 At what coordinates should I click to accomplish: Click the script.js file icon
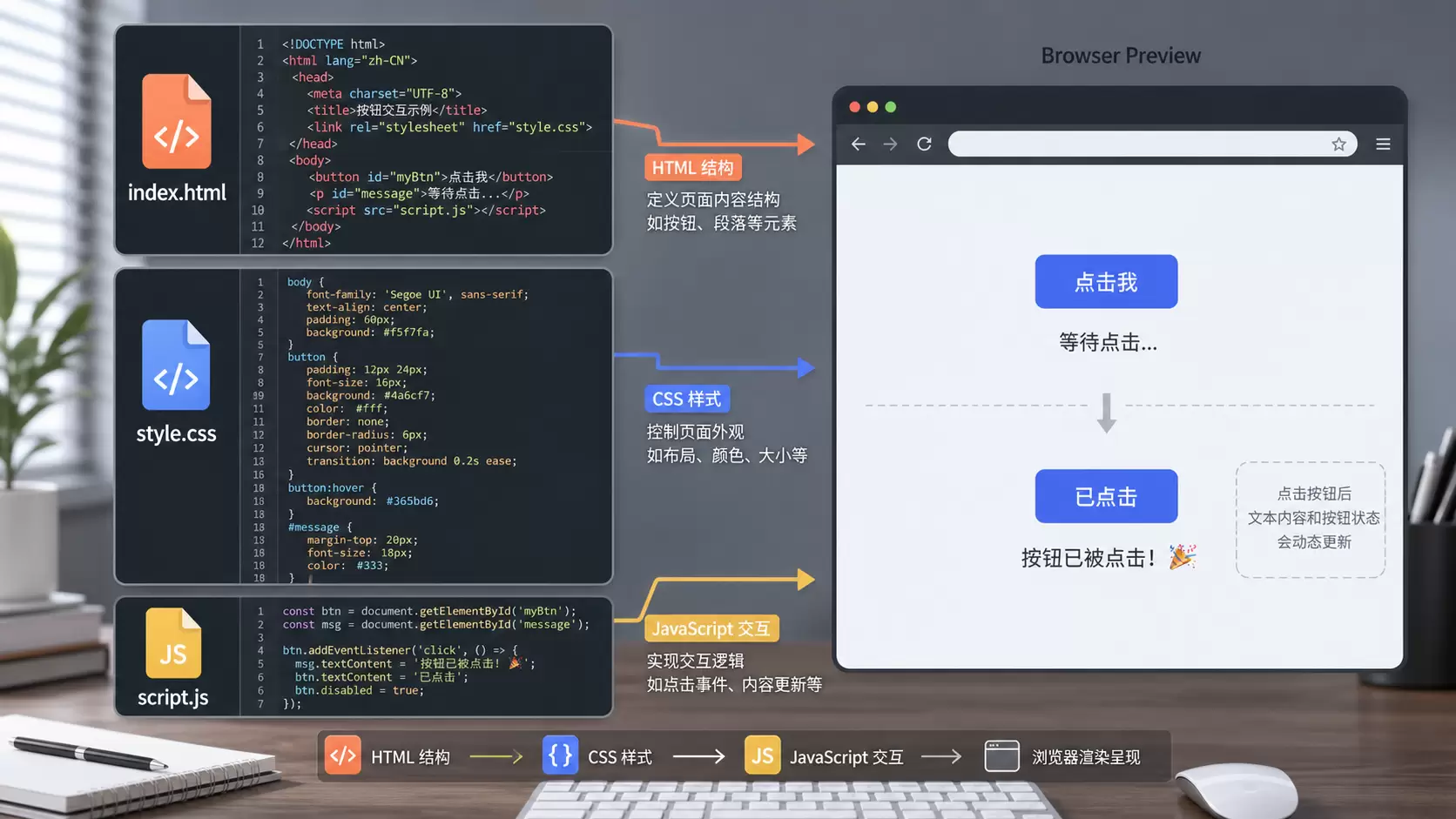click(x=173, y=643)
